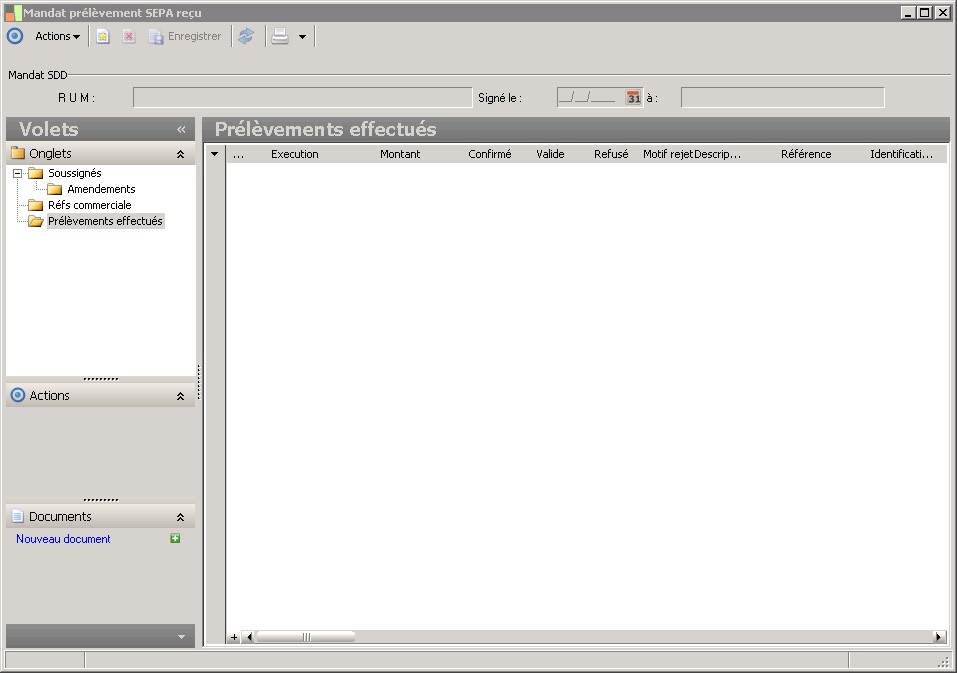Click the horizontal scrollbar left arrow
Viewport: 957px width, 673px height.
[248, 638]
